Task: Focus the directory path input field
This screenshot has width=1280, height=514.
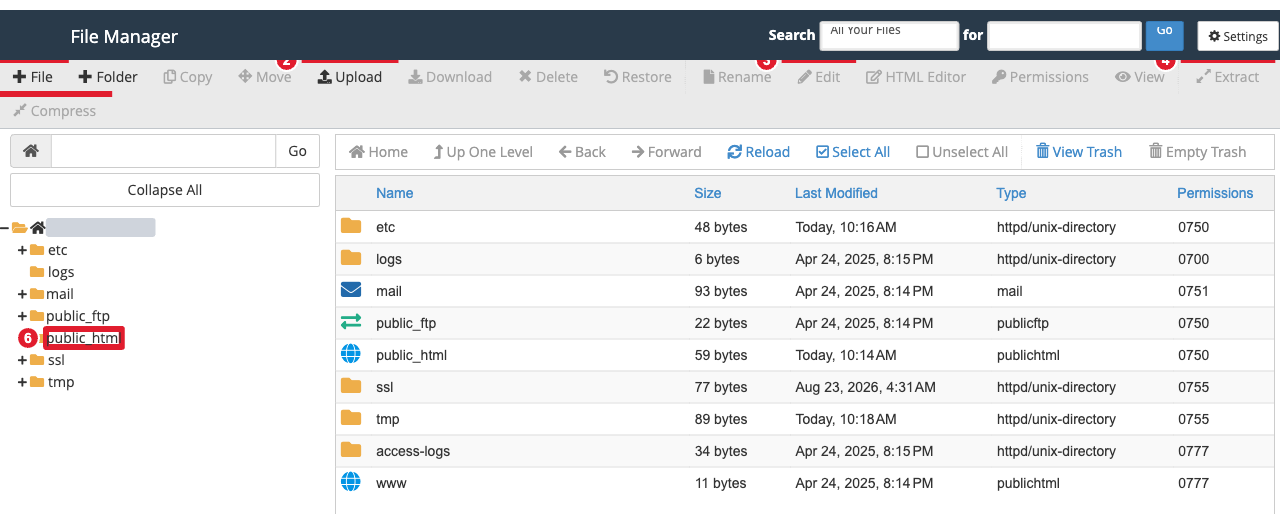Action: [163, 151]
